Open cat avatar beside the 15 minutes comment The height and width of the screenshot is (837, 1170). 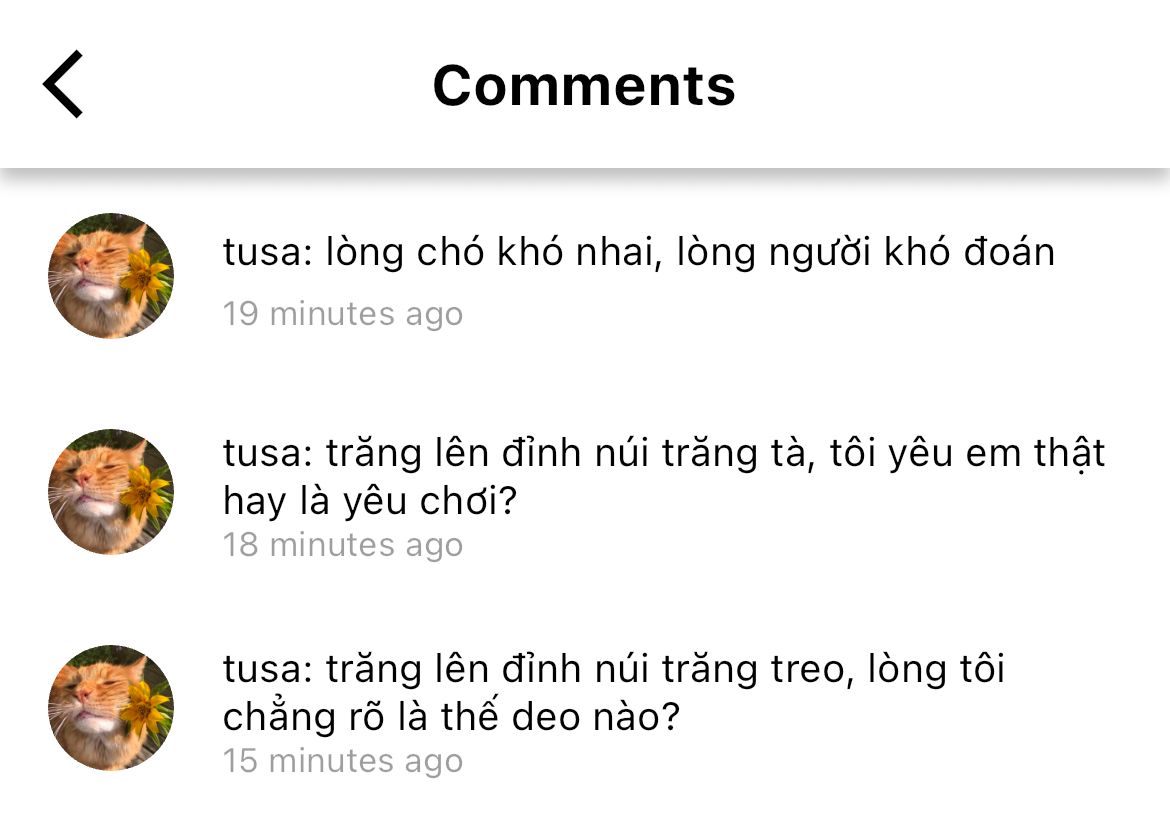click(x=110, y=707)
